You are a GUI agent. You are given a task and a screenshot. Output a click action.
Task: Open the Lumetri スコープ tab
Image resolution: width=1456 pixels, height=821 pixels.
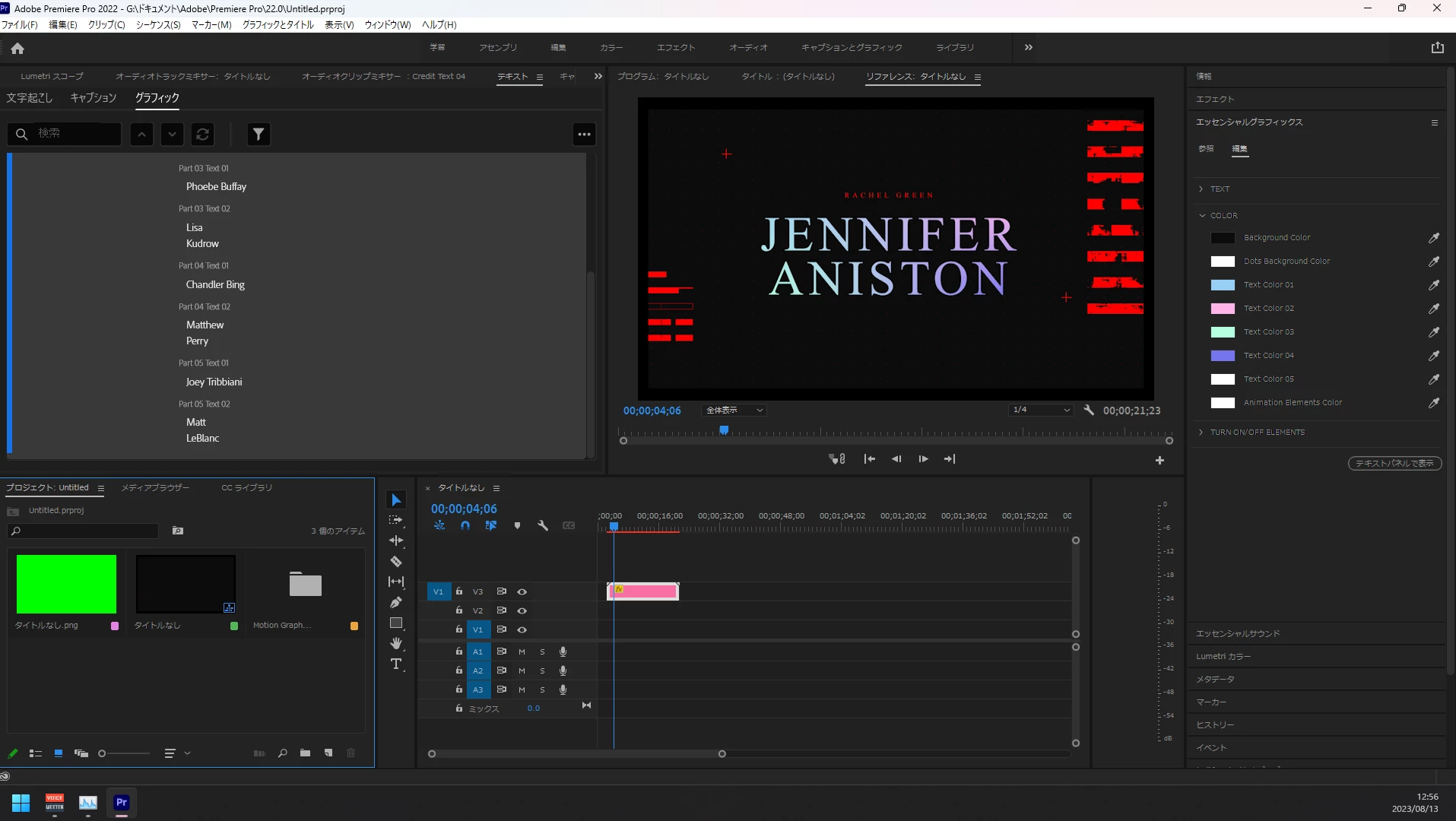coord(52,76)
